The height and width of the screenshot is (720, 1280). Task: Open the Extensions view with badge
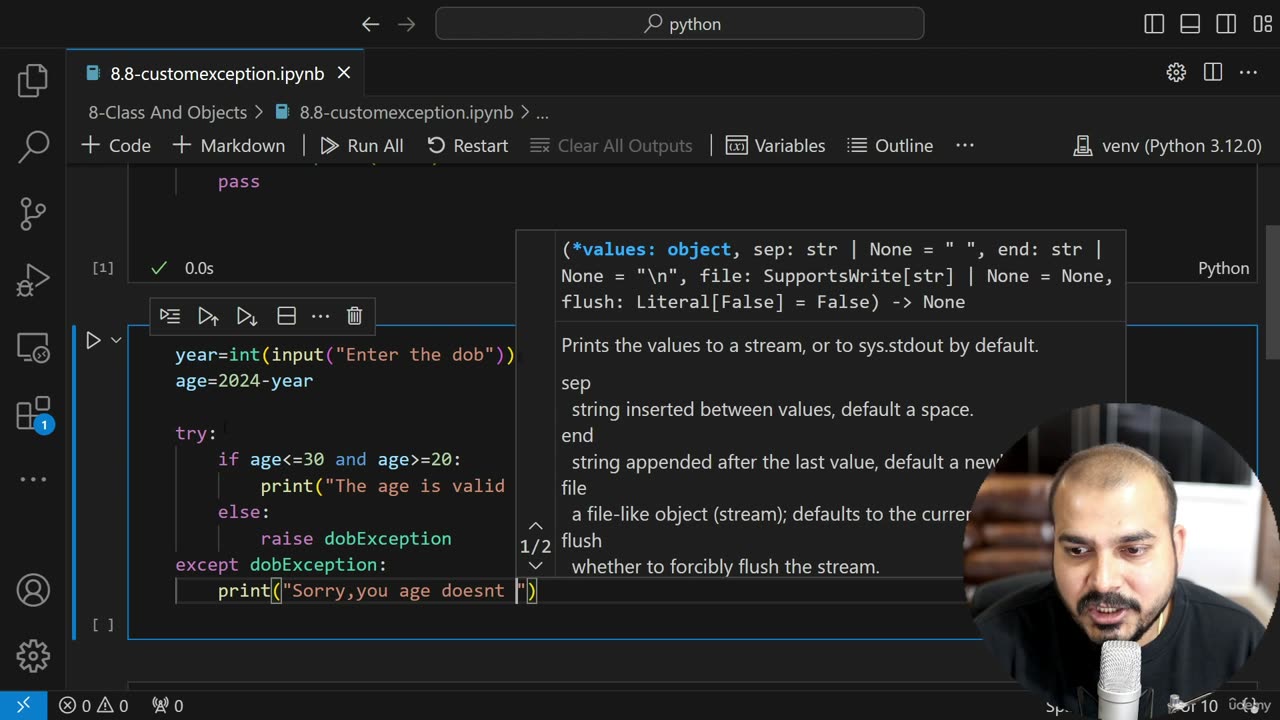pyautogui.click(x=33, y=414)
